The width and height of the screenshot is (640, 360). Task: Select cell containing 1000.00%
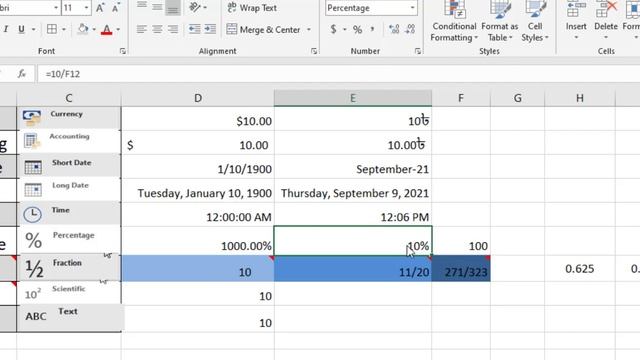[x=198, y=241]
